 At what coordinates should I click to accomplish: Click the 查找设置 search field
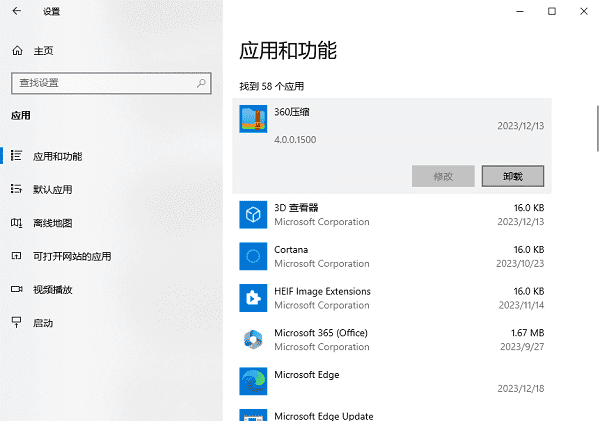[x=105, y=82]
